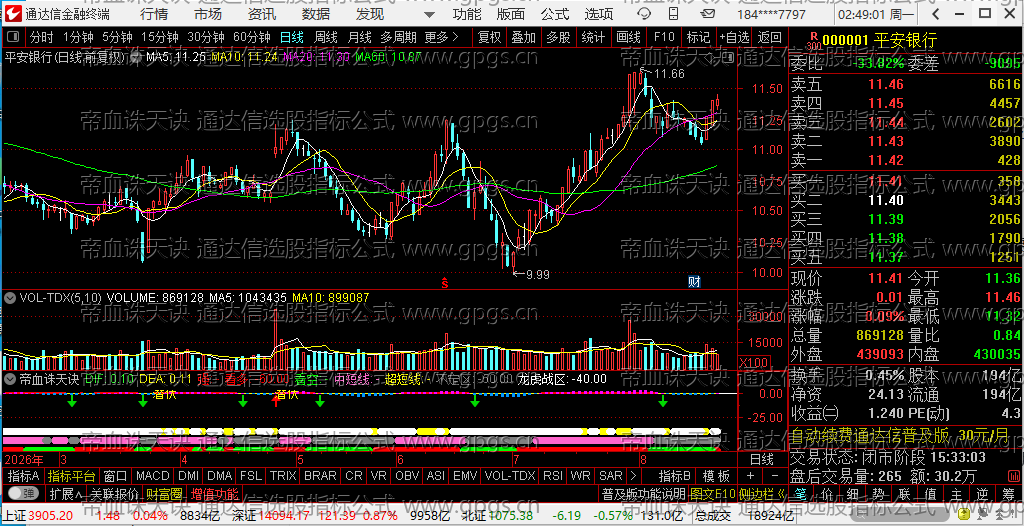
Task: Click the 联 linkage icon
Action: pos(904,492)
